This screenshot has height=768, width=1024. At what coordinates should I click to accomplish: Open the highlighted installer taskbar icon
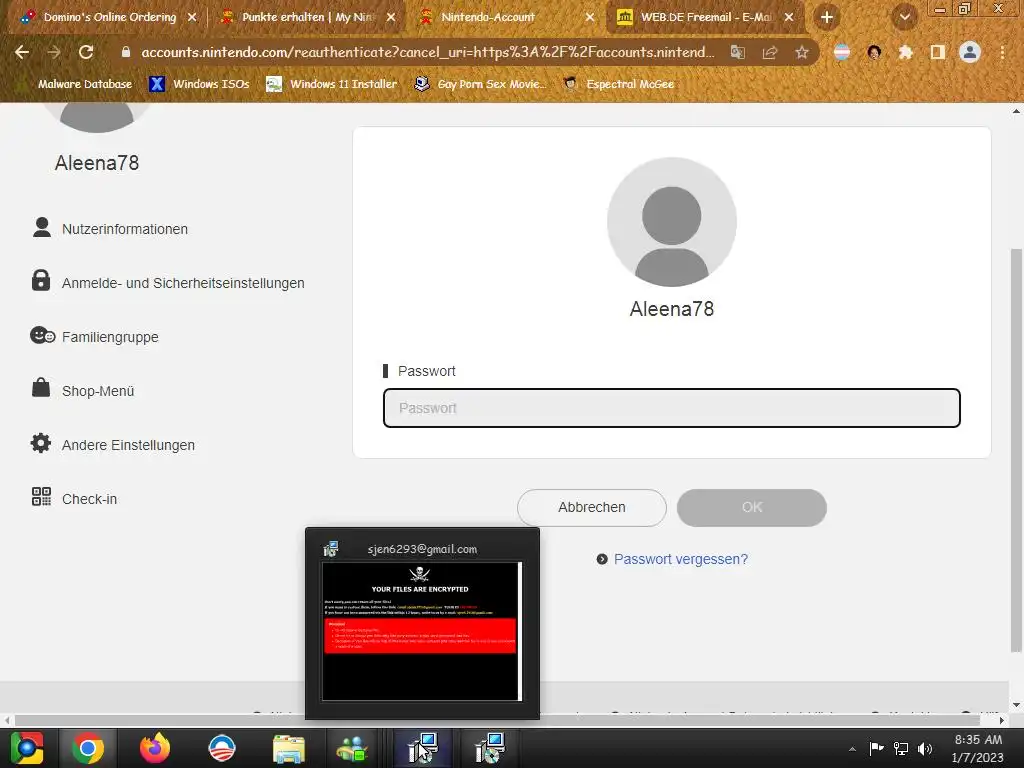[422, 748]
